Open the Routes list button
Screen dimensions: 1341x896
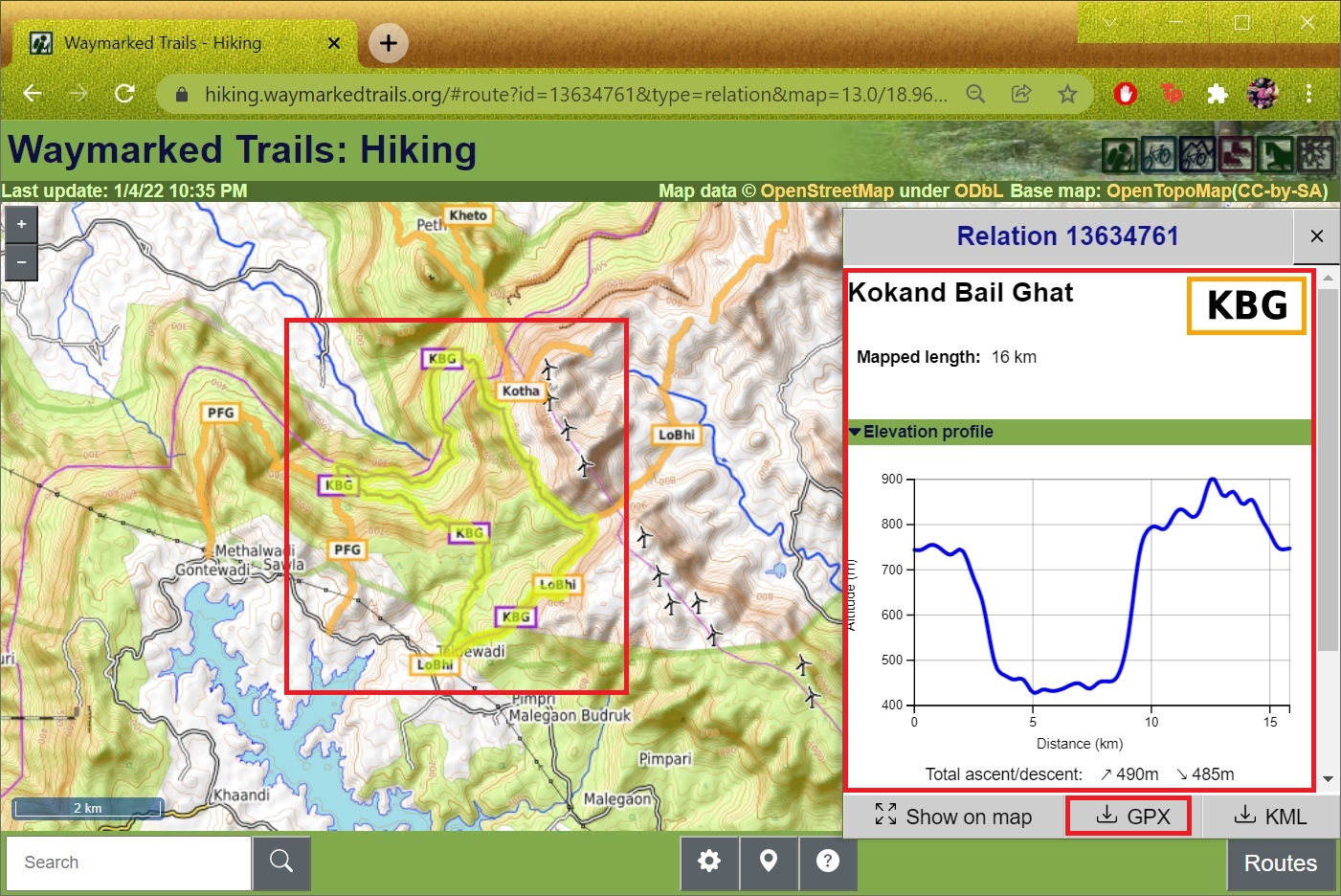point(1281,862)
